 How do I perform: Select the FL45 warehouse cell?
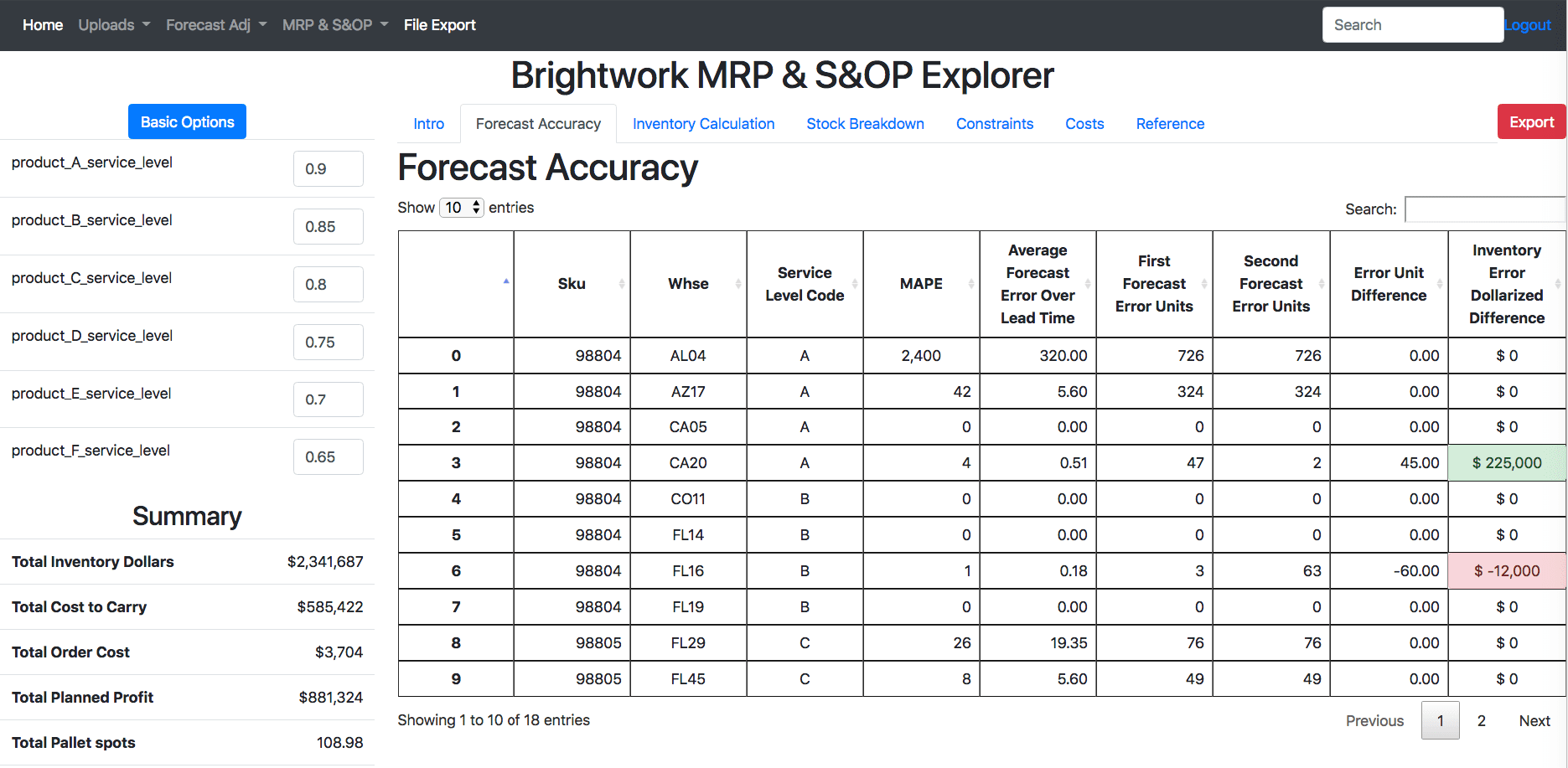(x=688, y=679)
